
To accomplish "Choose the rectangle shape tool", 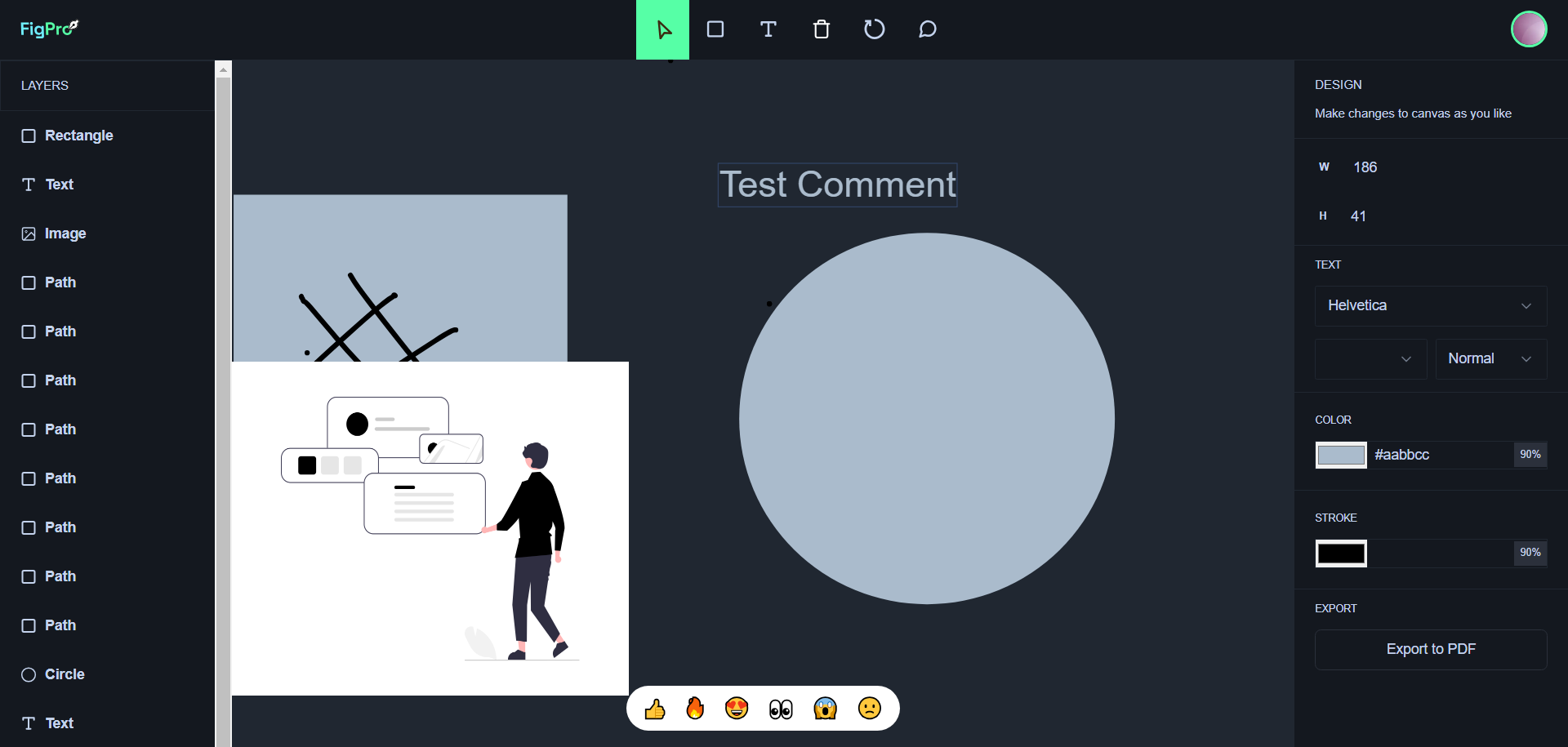I will tap(715, 29).
